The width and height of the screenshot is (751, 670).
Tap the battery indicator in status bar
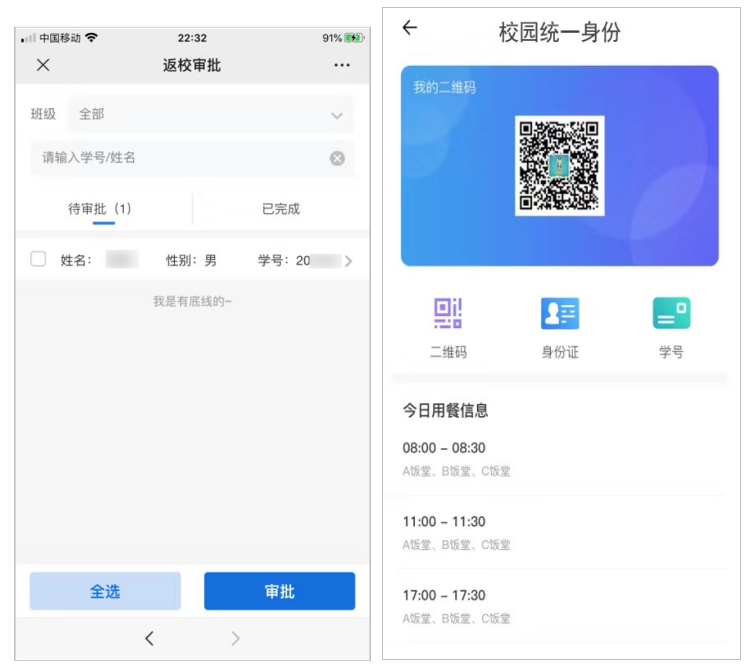[x=354, y=38]
